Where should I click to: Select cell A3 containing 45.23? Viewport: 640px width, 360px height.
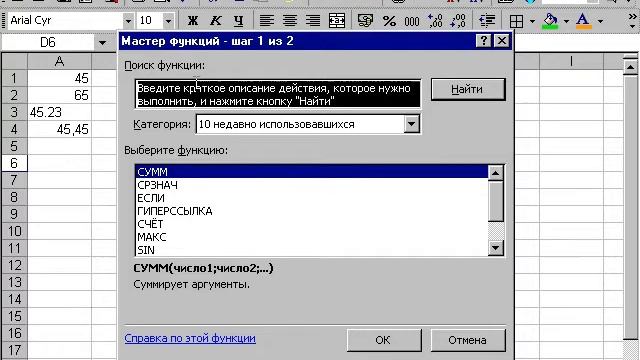point(60,112)
